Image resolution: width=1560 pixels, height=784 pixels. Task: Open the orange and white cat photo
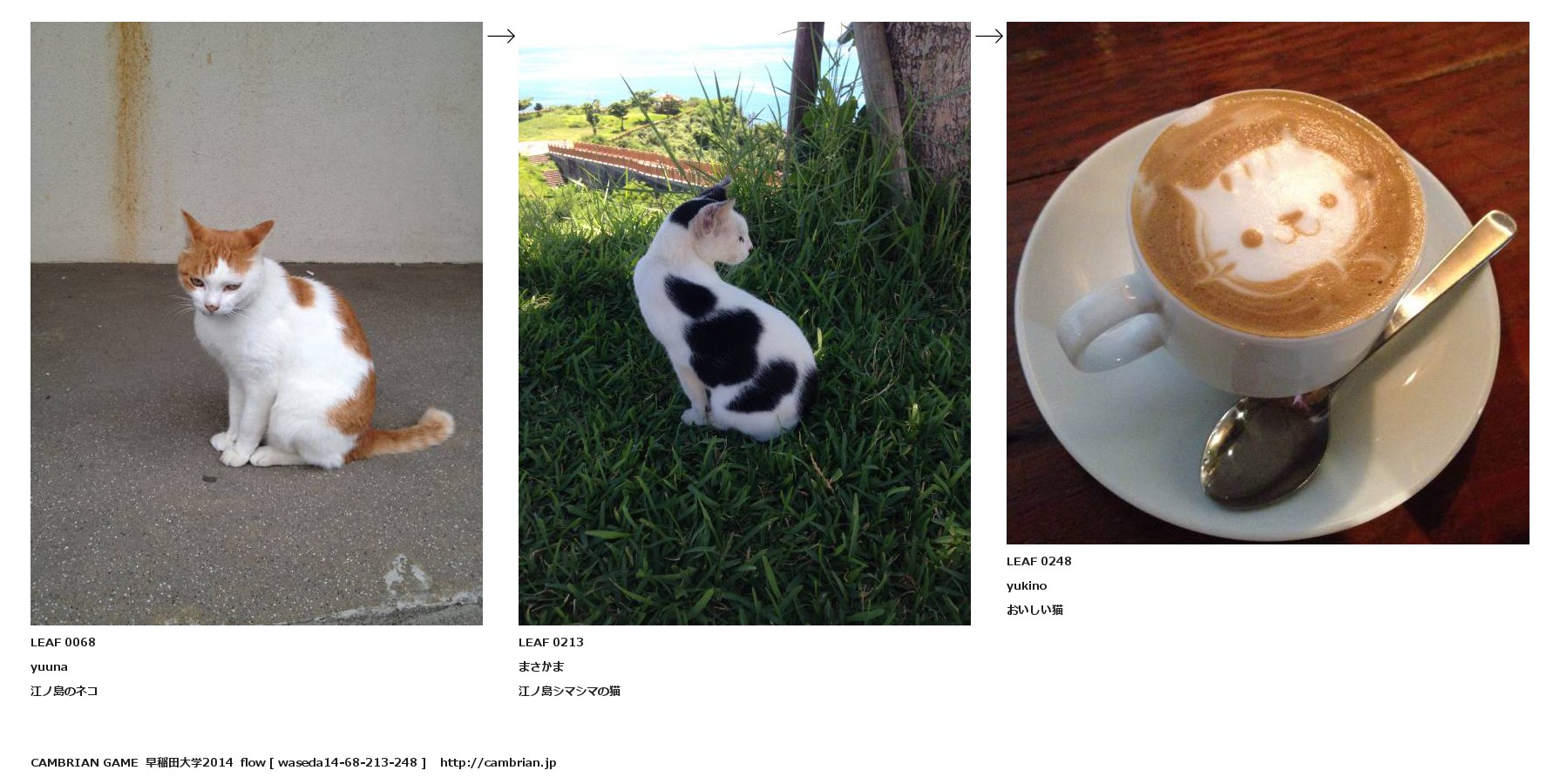tap(256, 323)
